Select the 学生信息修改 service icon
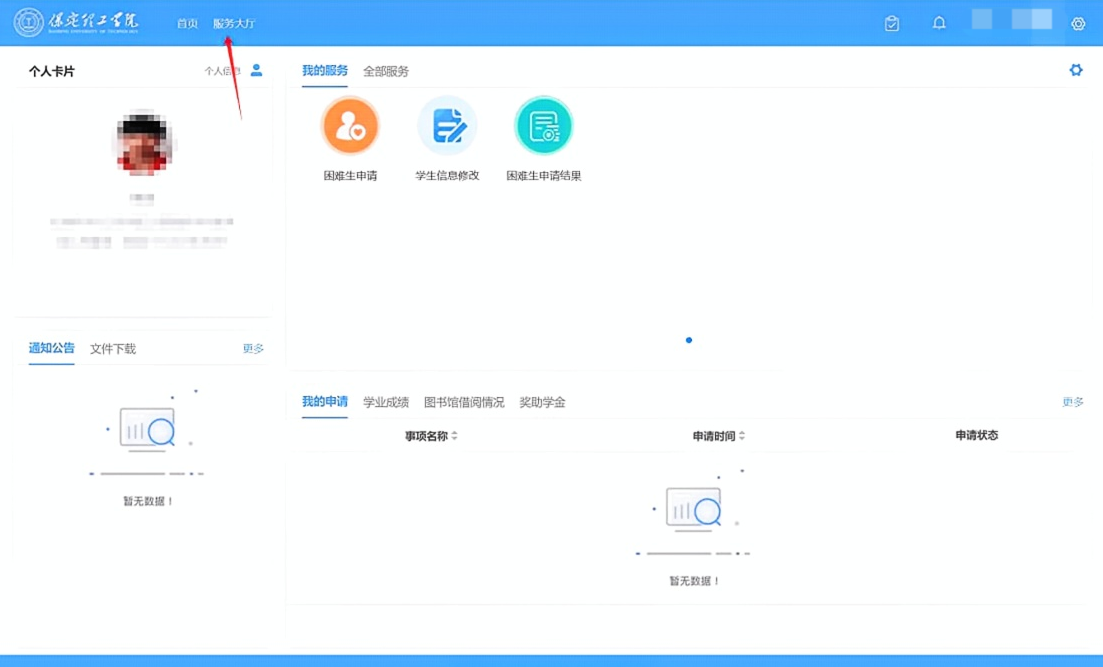Image resolution: width=1103 pixels, height=667 pixels. click(447, 126)
